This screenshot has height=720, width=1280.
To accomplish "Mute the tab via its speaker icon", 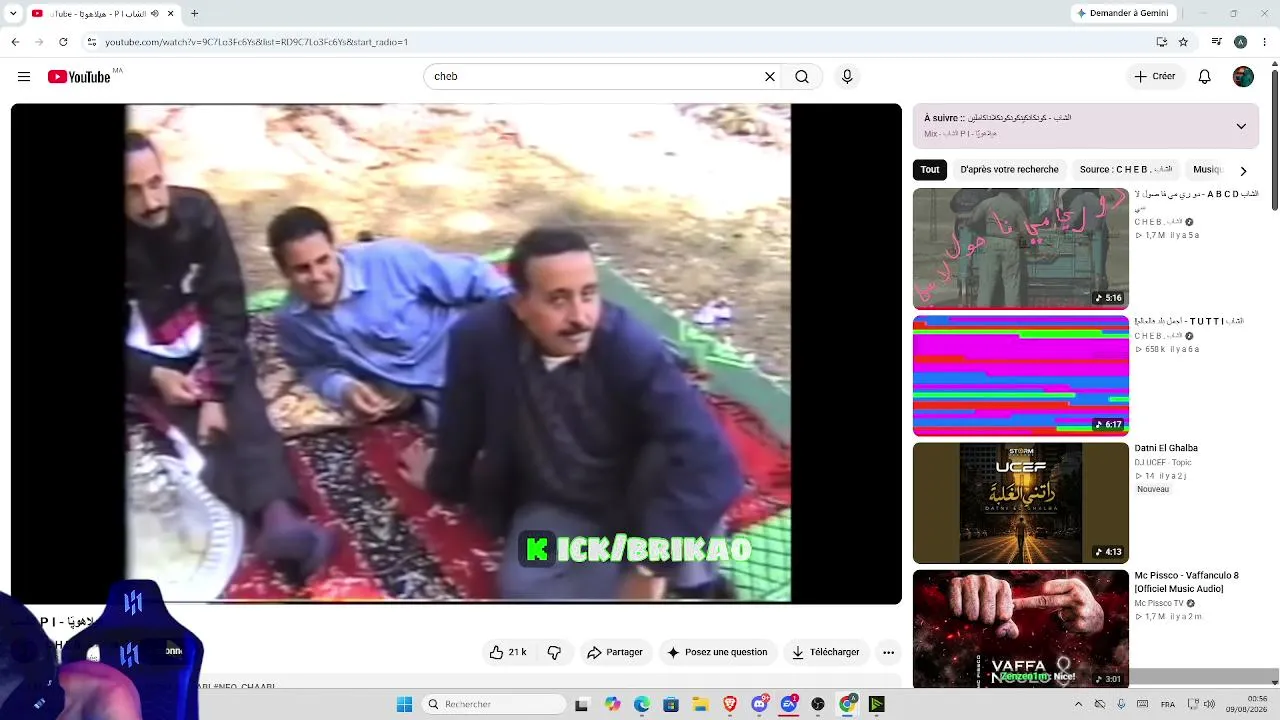I will 153,14.
